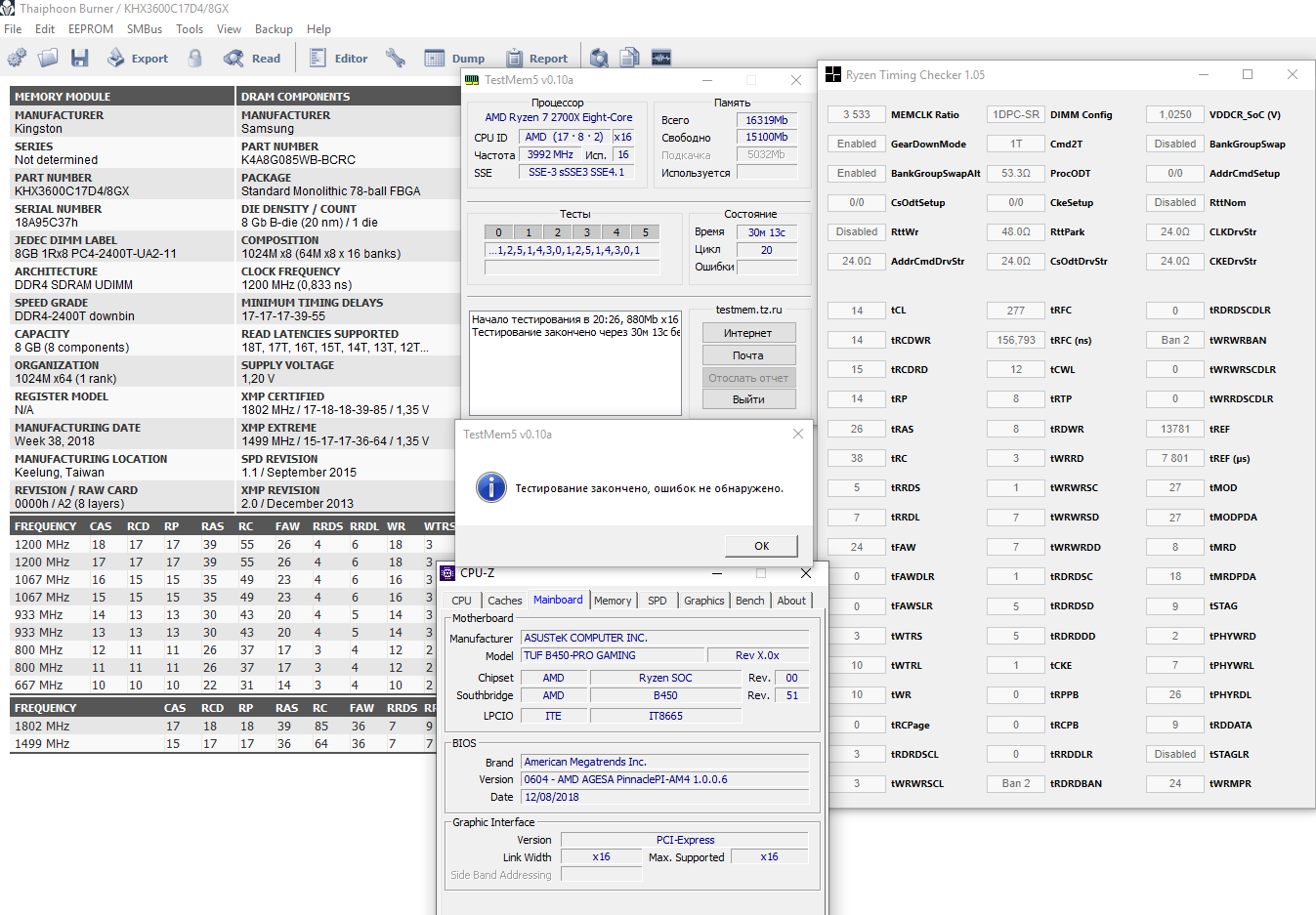Open a file using the folder icon
The height and width of the screenshot is (915, 1316).
48,59
